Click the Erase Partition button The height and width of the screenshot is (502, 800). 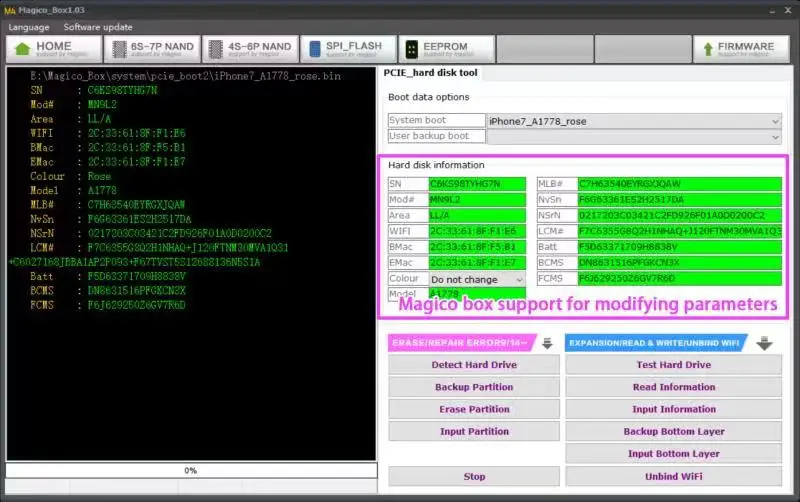(x=474, y=409)
